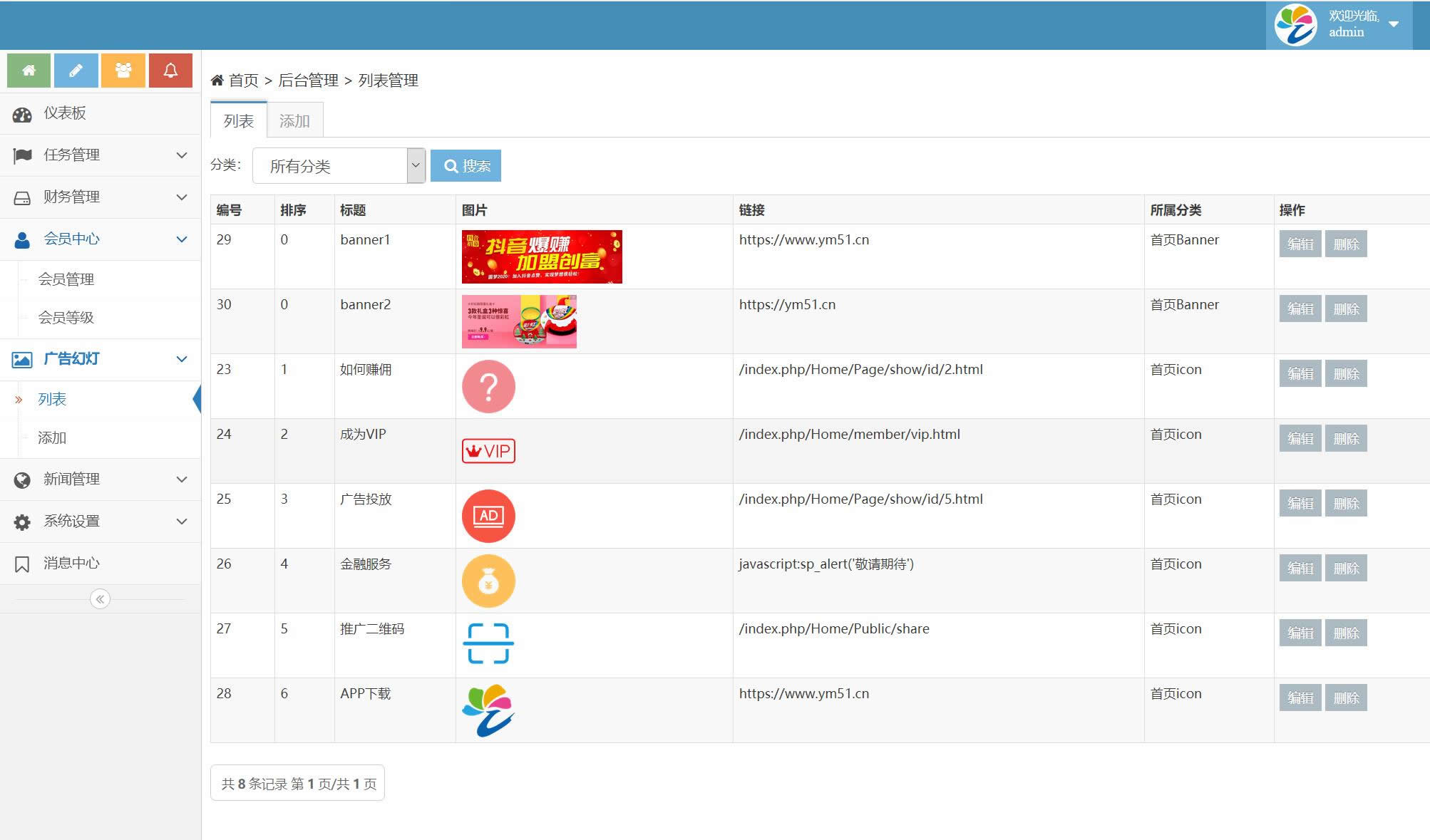The image size is (1430, 840).
Task: Open 会员管理 in the sidebar
Action: (66, 279)
